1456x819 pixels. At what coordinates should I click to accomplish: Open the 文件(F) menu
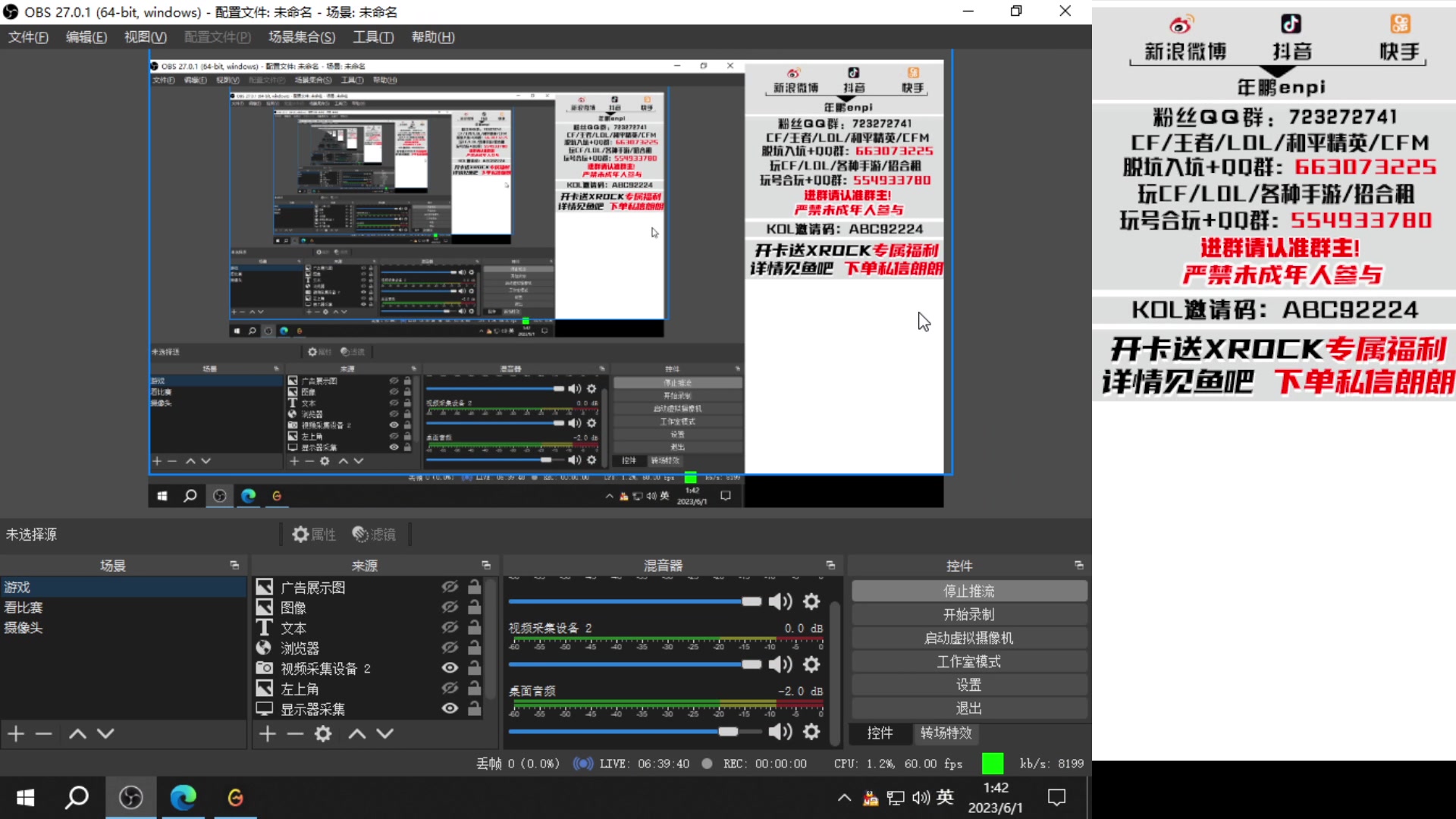(x=28, y=37)
